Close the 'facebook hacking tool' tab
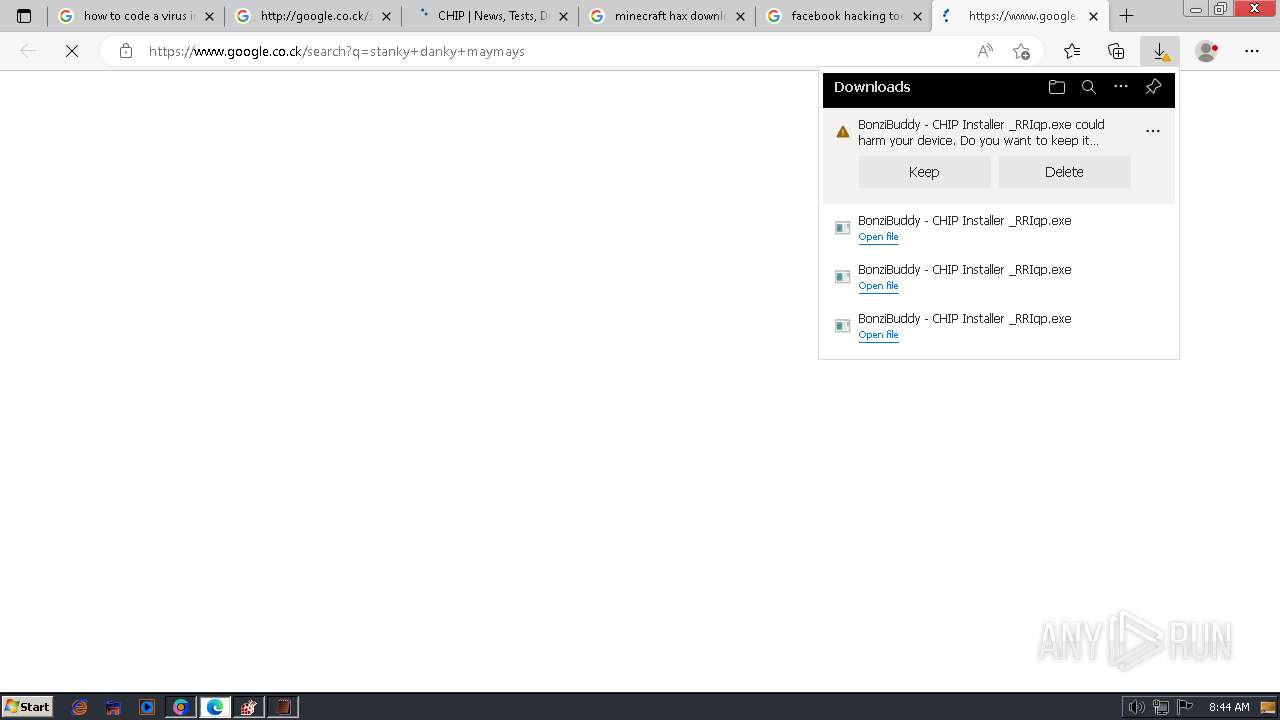The image size is (1280, 720). point(917,16)
